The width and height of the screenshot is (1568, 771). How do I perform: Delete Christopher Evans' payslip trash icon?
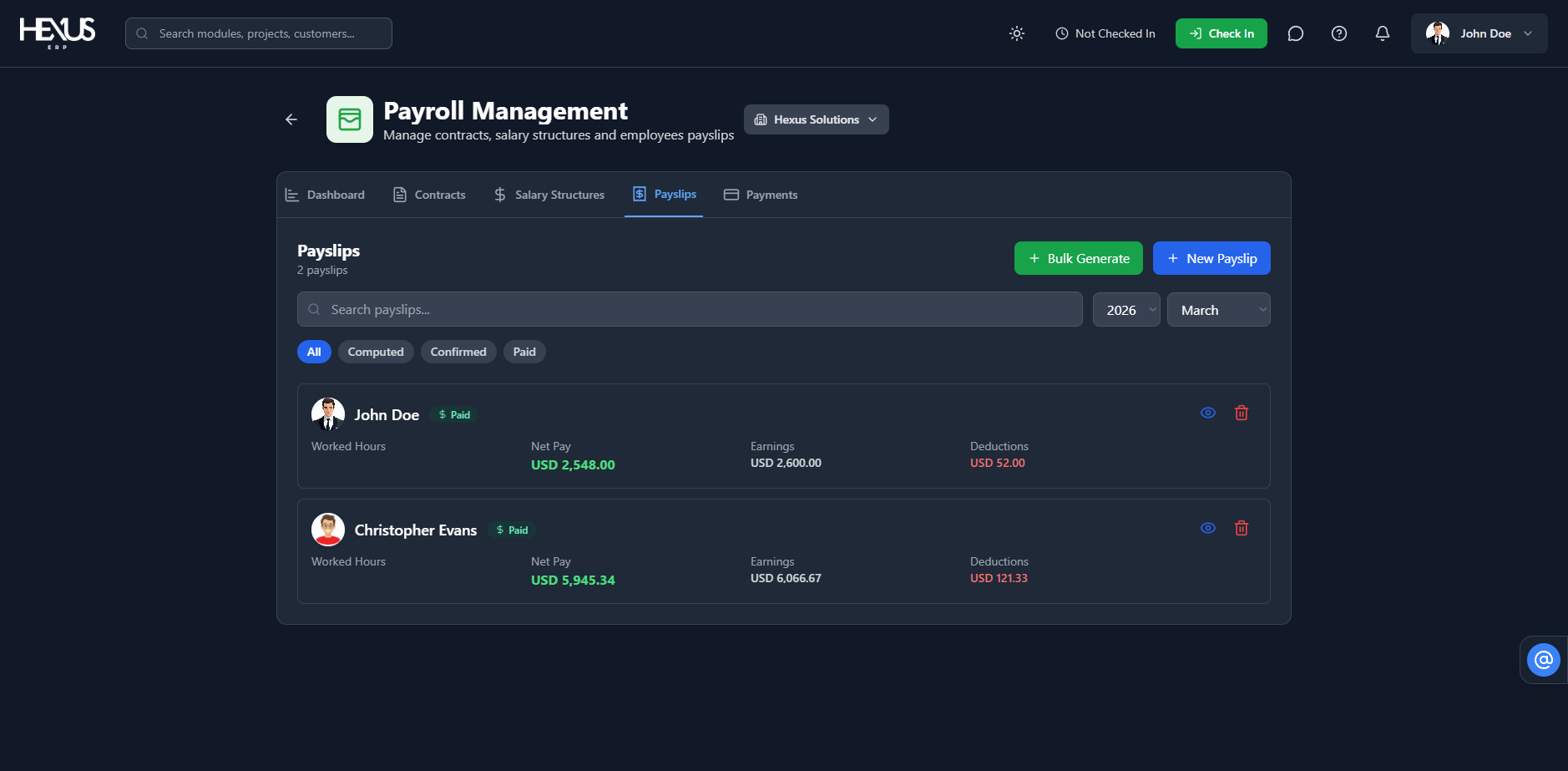click(1242, 528)
